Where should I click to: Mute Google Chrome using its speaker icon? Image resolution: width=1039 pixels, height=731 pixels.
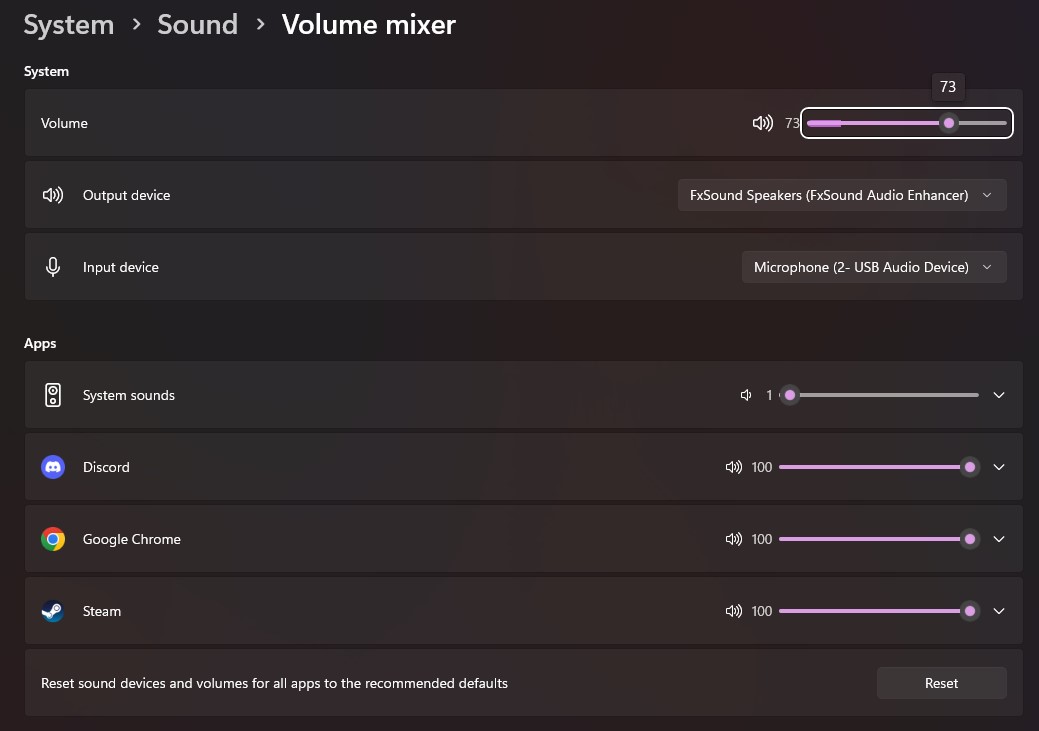pos(734,539)
